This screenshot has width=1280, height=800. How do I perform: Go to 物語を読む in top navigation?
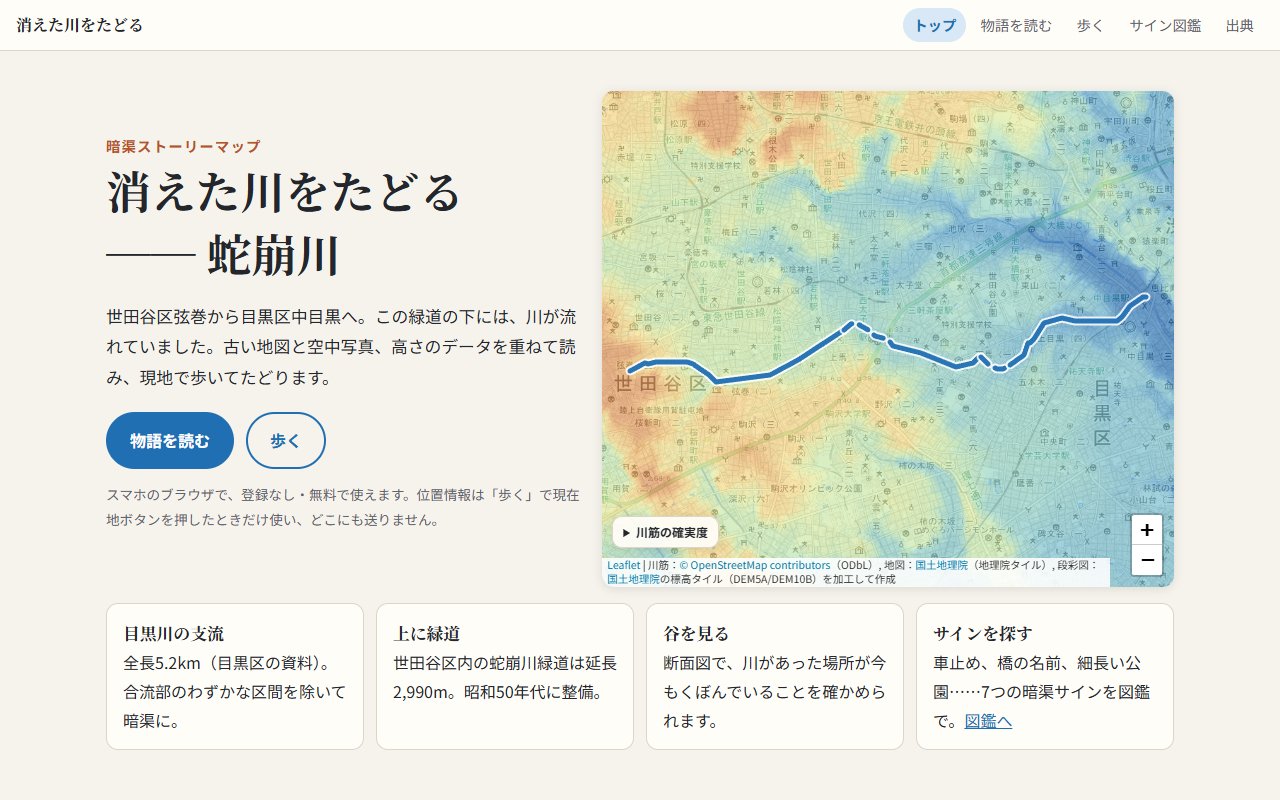(x=1016, y=25)
